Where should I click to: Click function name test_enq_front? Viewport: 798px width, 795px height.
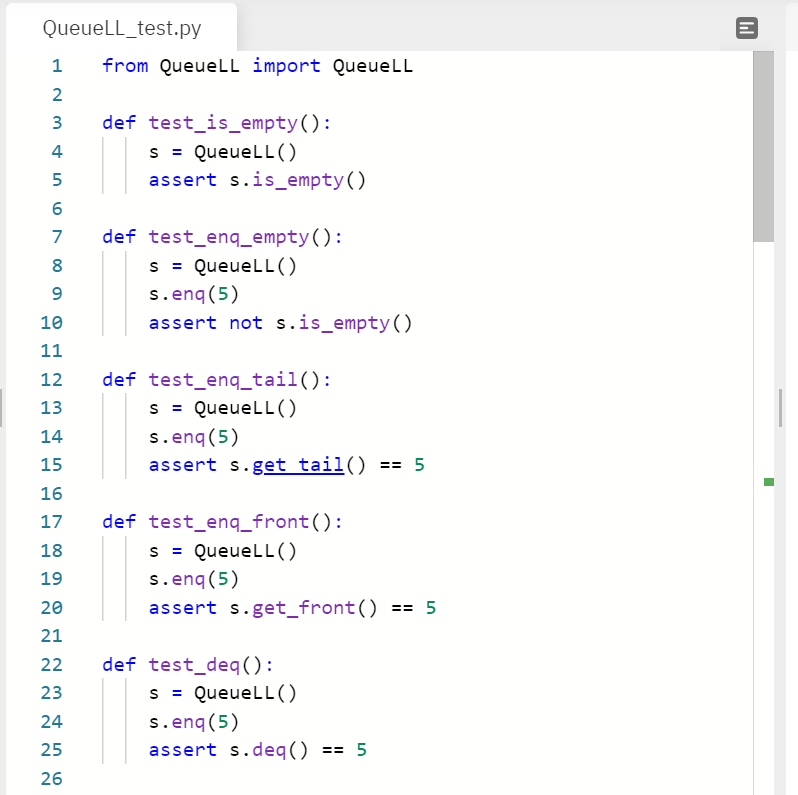tap(229, 522)
